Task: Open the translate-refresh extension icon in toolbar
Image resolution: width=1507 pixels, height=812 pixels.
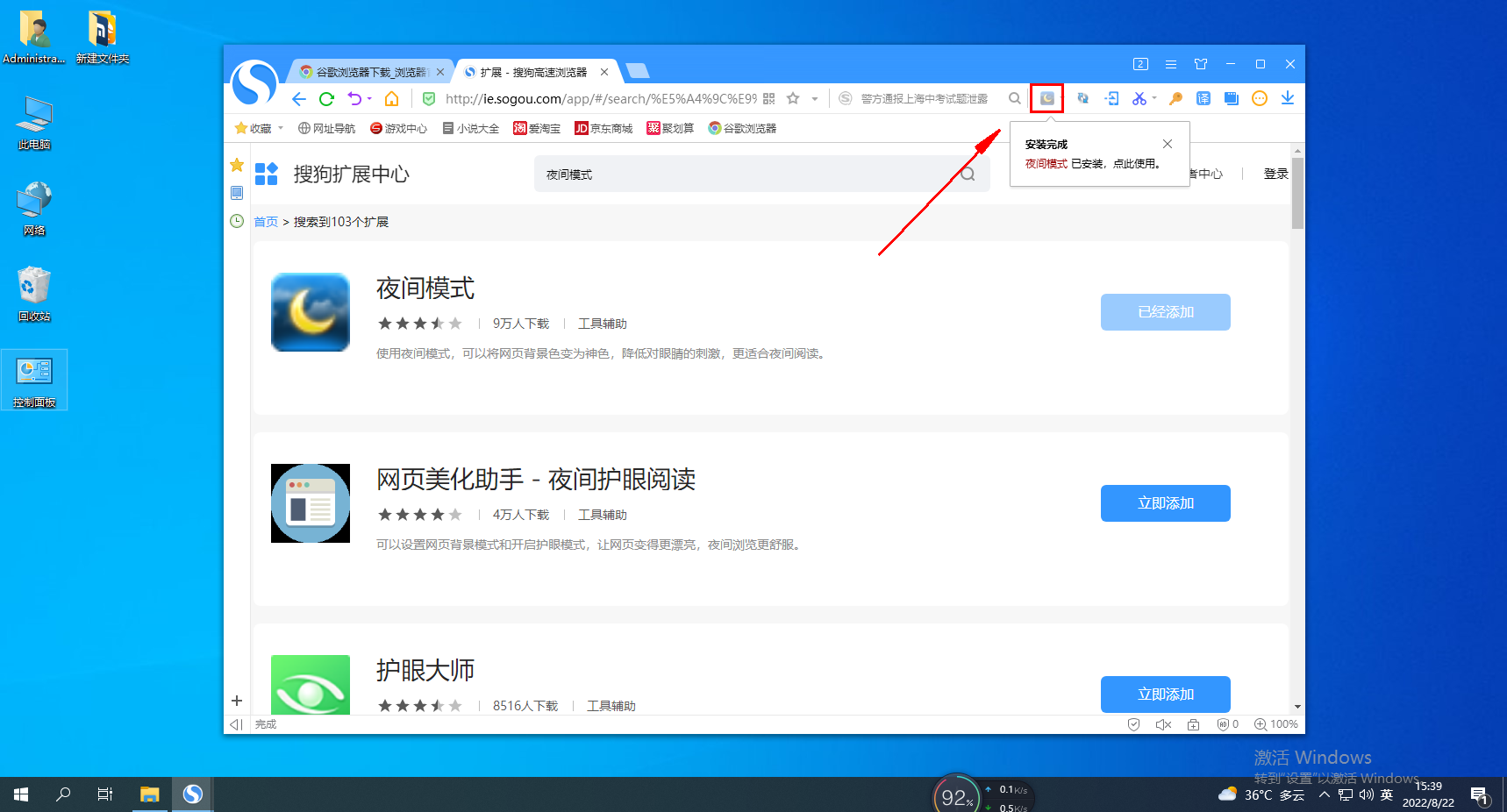Action: (x=1083, y=98)
